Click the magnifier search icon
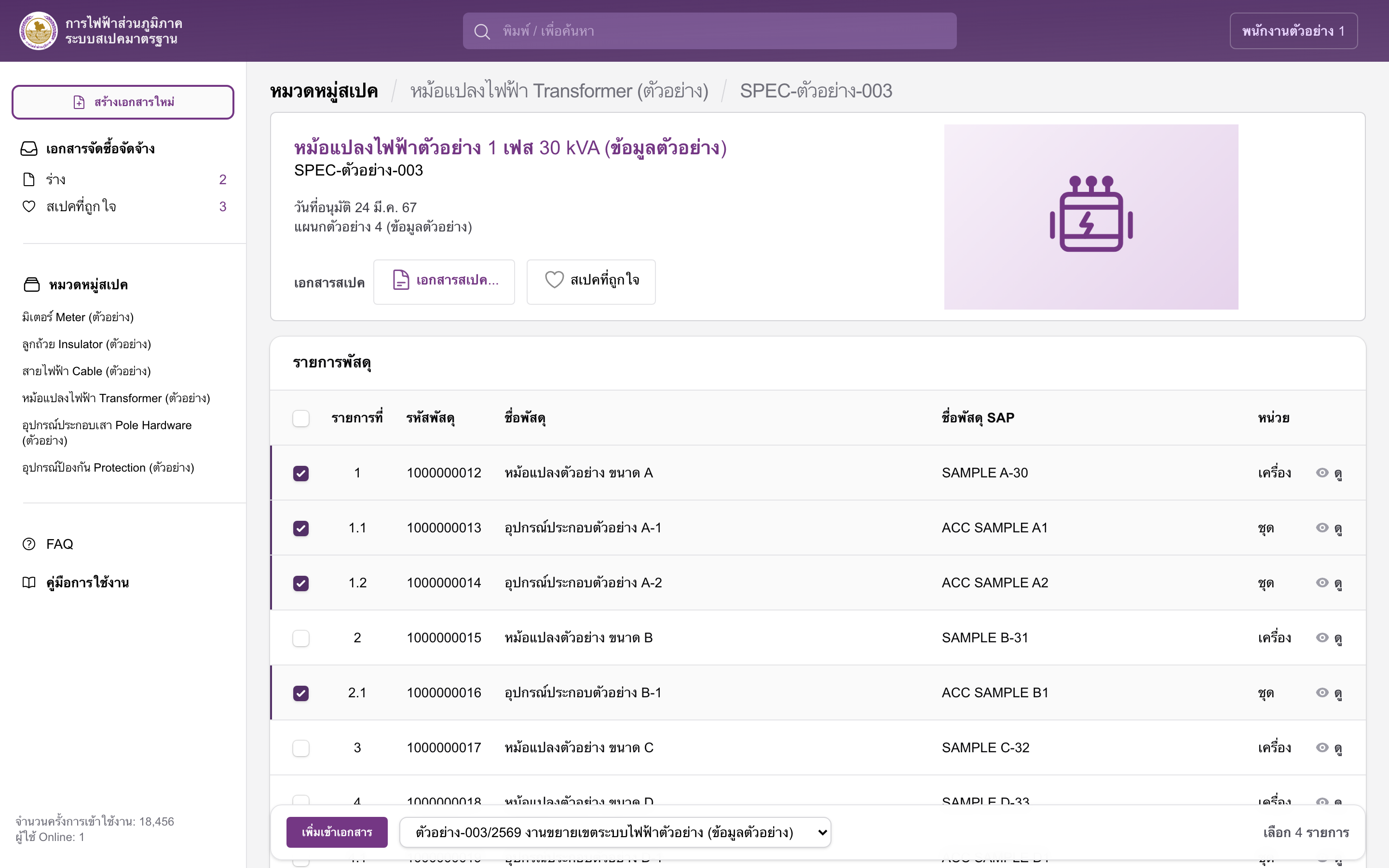 coord(481,31)
